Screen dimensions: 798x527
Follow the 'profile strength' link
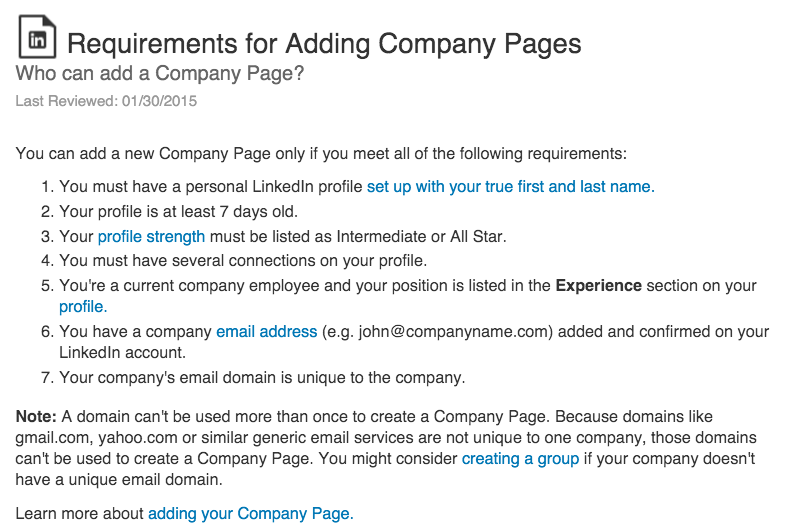coord(151,237)
